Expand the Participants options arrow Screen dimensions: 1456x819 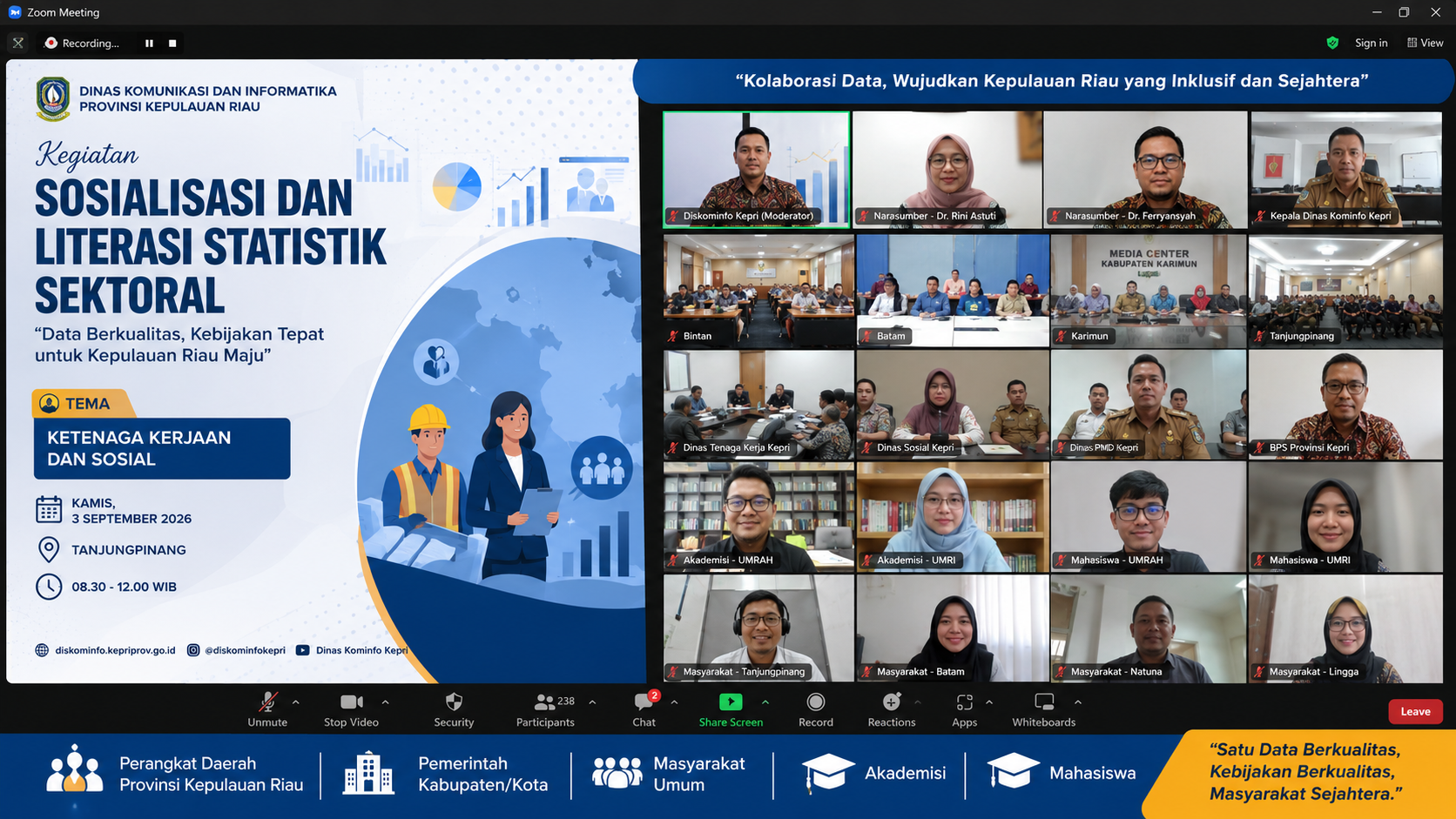[x=592, y=702]
